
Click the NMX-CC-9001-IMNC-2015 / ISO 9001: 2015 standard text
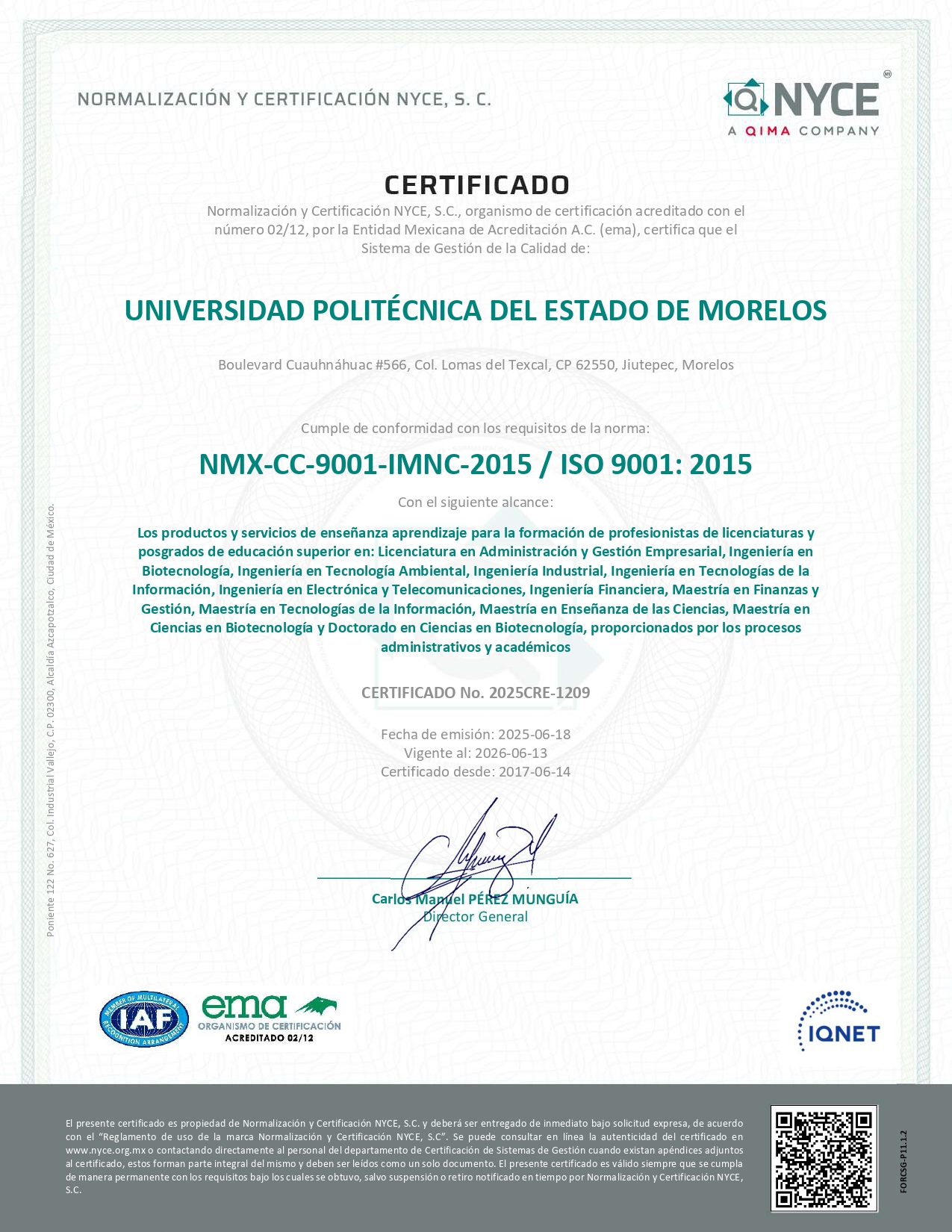tap(476, 464)
